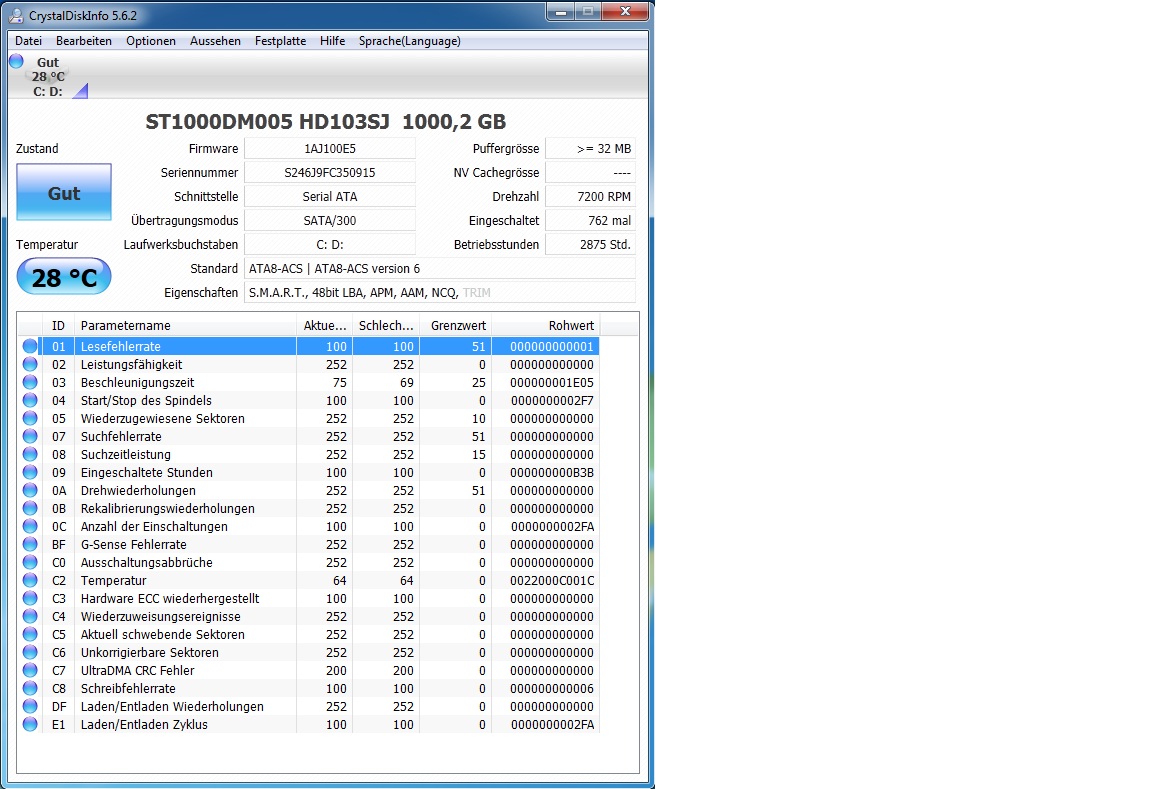Screen dimensions: 1152x789
Task: Select the Lesefehlerrate parameter name
Action: pyautogui.click(x=120, y=347)
